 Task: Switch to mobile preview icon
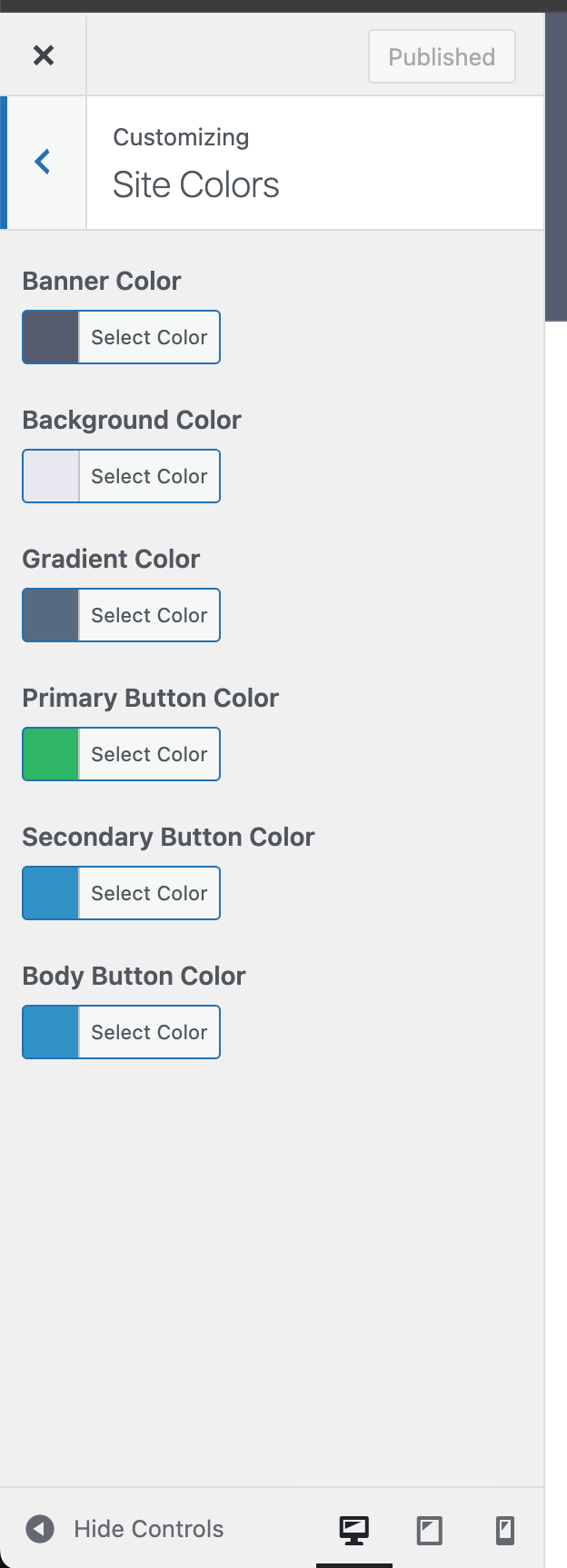point(505,1531)
